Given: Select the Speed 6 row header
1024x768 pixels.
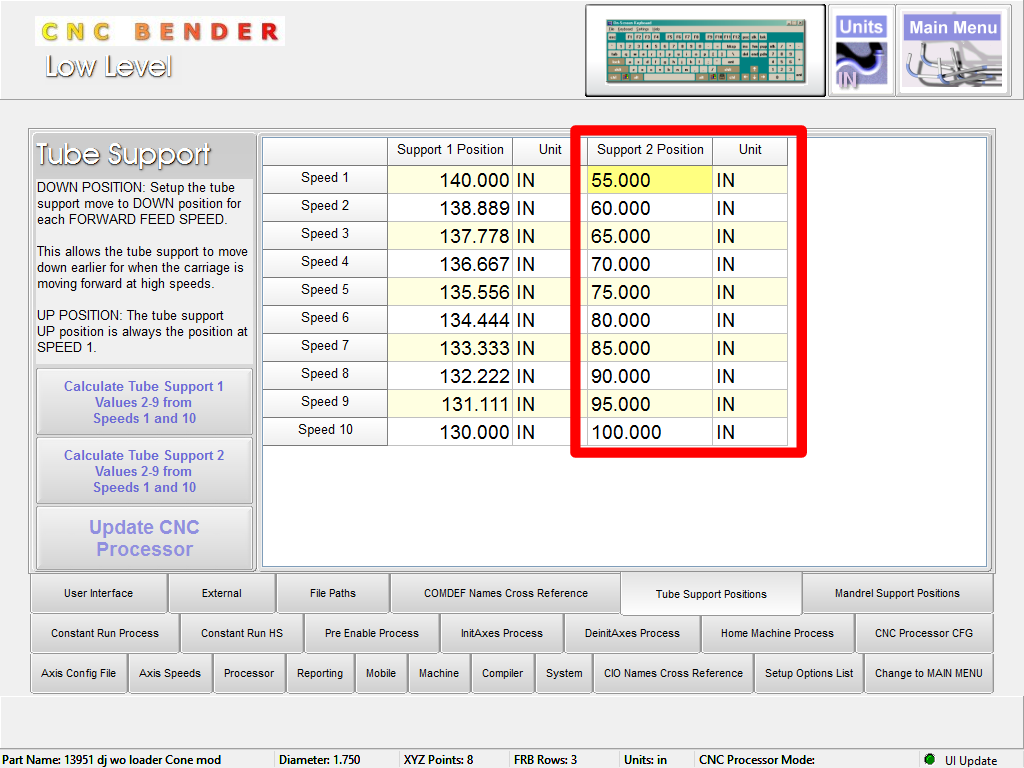Looking at the screenshot, I should pos(325,318).
